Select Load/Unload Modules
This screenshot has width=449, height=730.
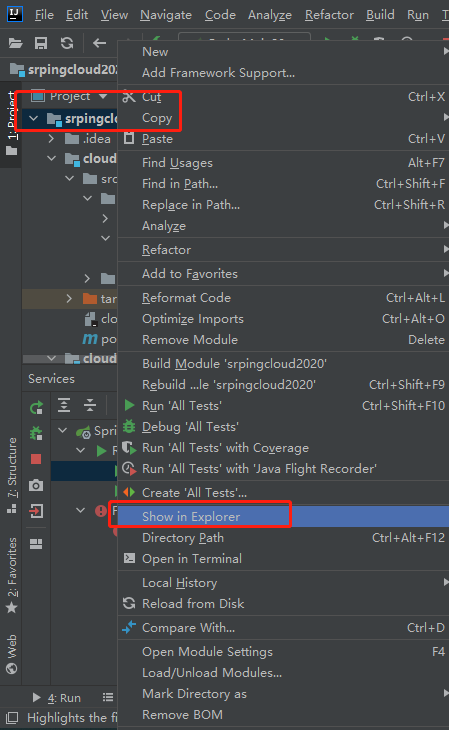coord(283,673)
